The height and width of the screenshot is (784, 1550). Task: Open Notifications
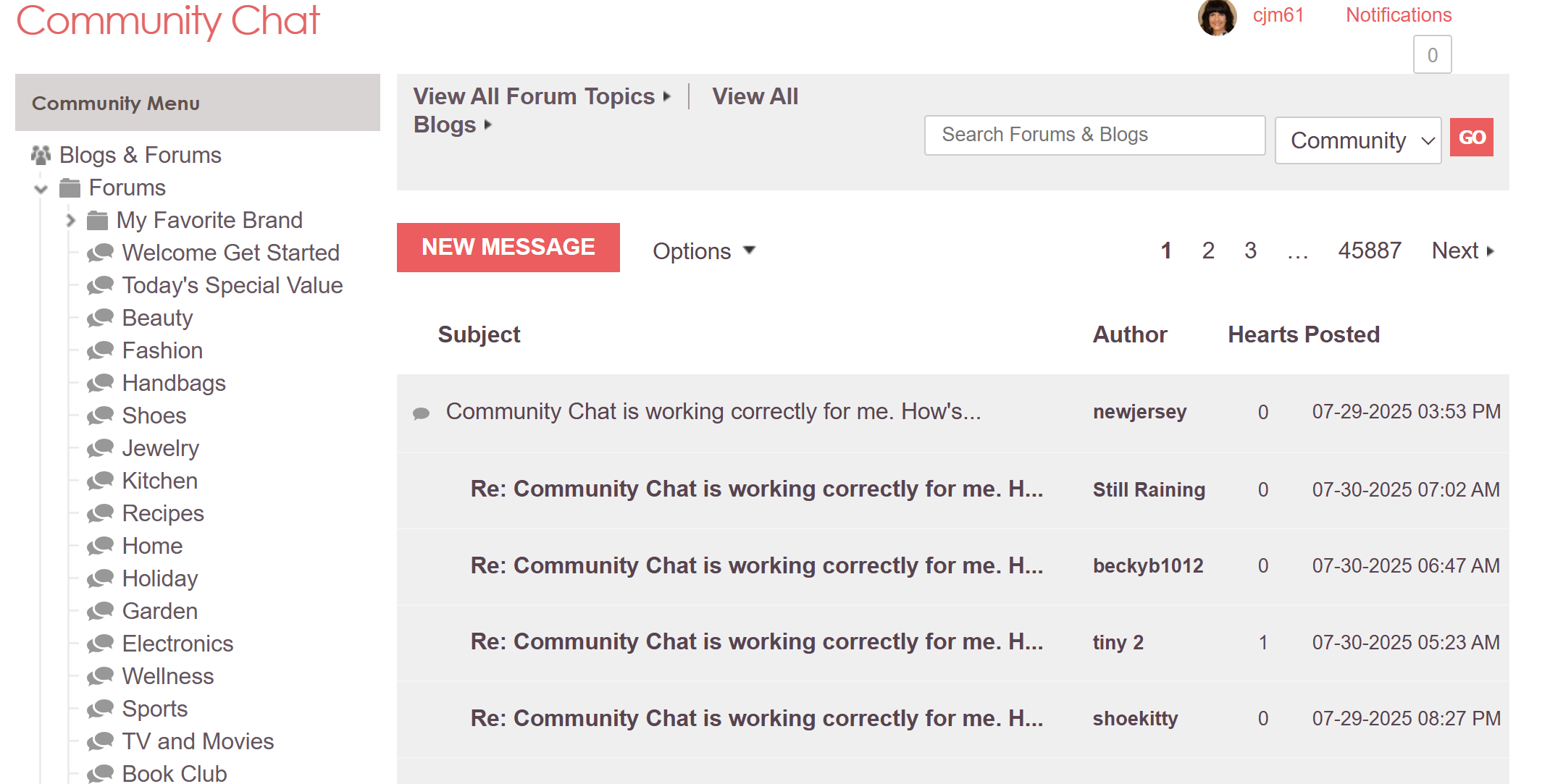[x=1397, y=14]
